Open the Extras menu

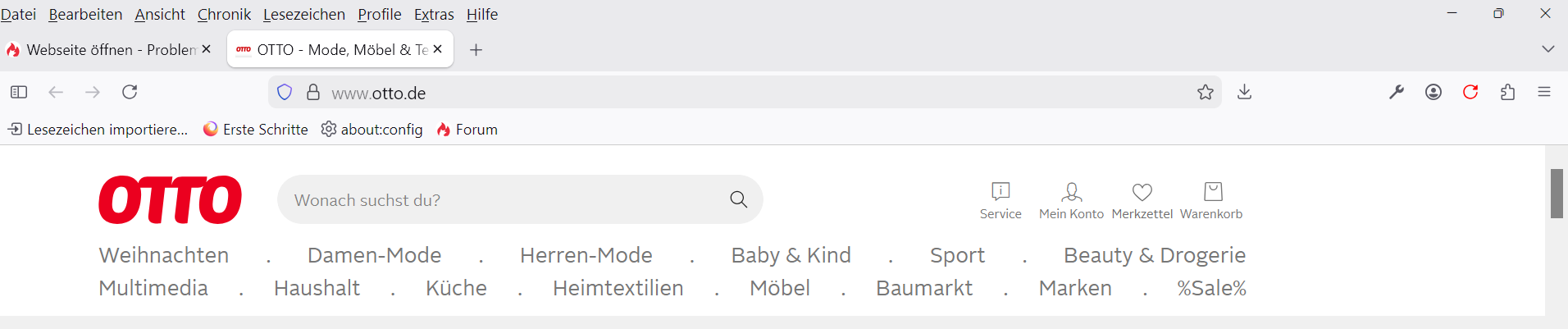[434, 15]
